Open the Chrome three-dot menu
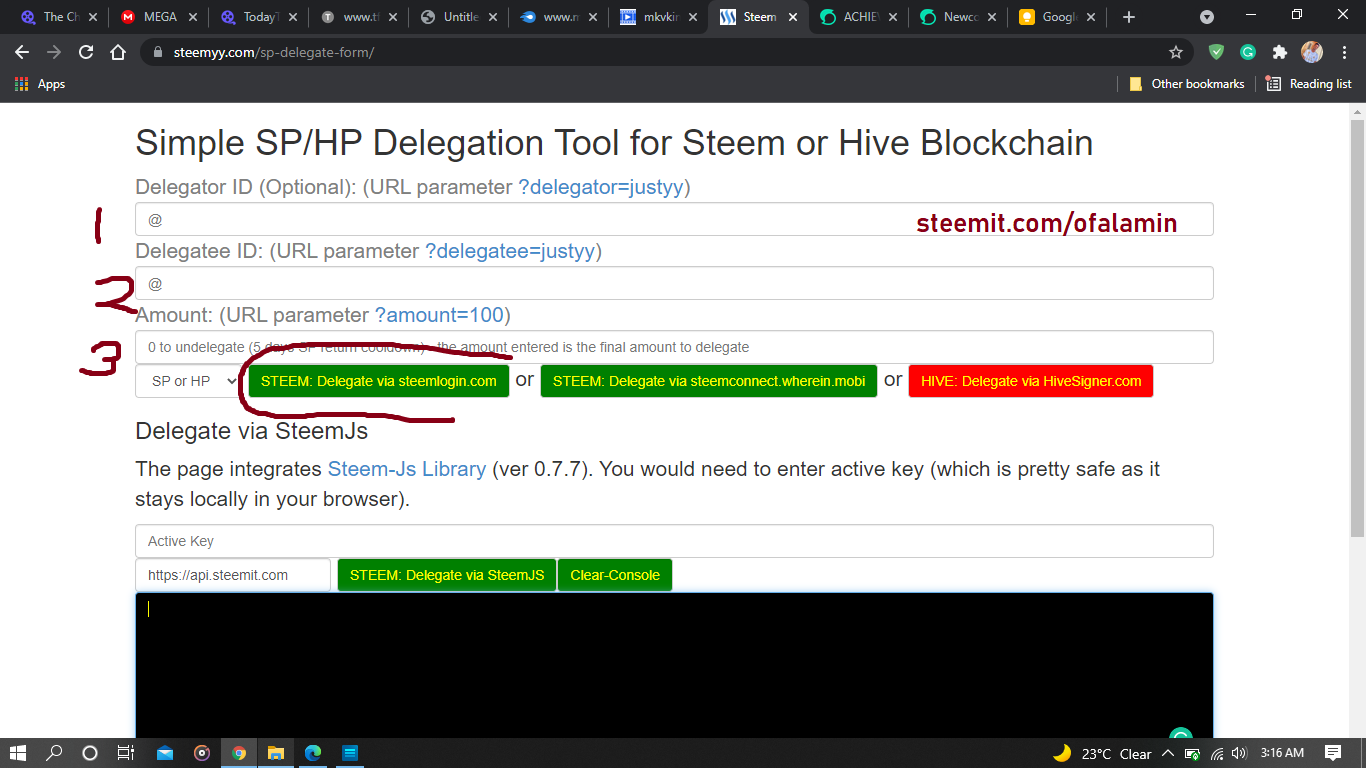The image size is (1366, 768). 1343,52
